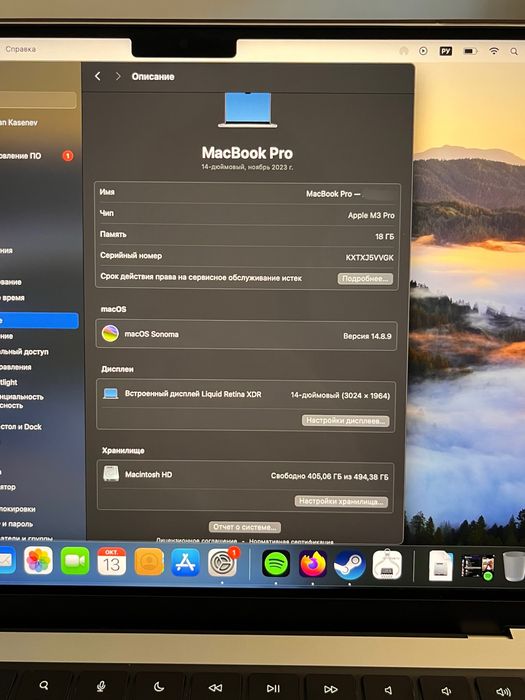Open Spotlight magnifier in menu bar
The height and width of the screenshot is (700, 525).
pos(514,51)
